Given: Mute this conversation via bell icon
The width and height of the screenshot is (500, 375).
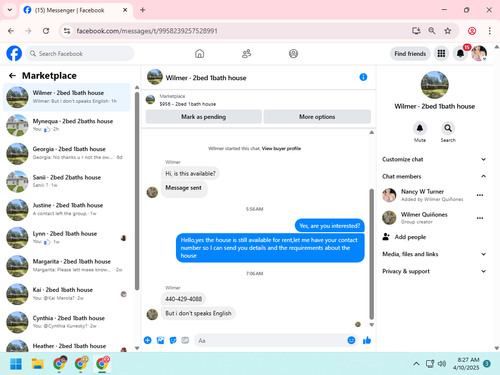Looking at the screenshot, I should [420, 128].
